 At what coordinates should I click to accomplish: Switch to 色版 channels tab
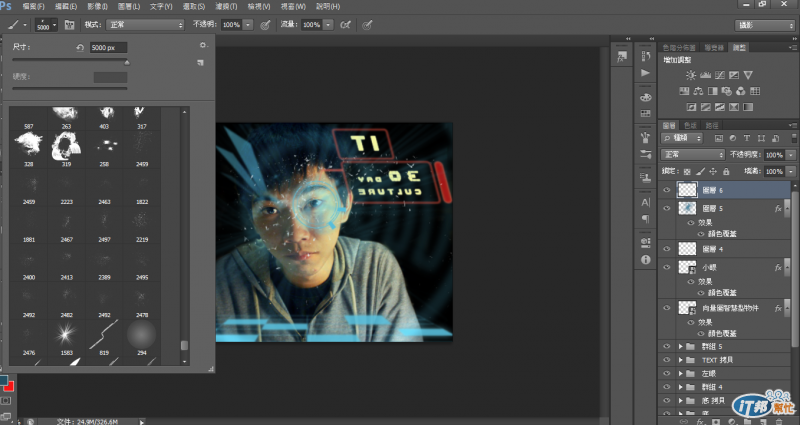[x=690, y=126]
